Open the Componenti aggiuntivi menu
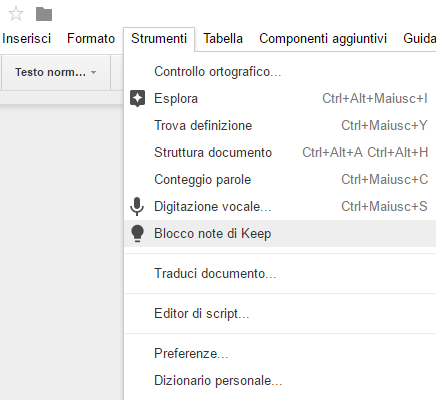Image resolution: width=436 pixels, height=400 pixels. pos(323,39)
